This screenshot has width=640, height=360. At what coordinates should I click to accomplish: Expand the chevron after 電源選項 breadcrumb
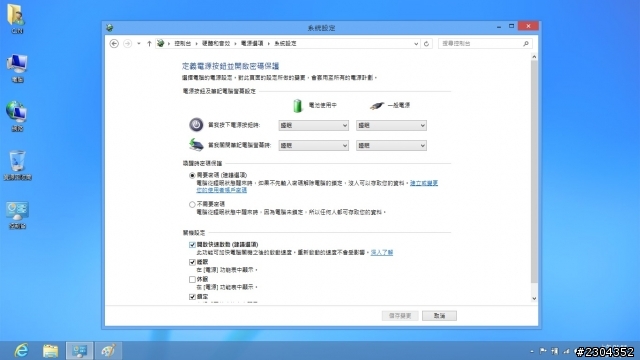269,43
